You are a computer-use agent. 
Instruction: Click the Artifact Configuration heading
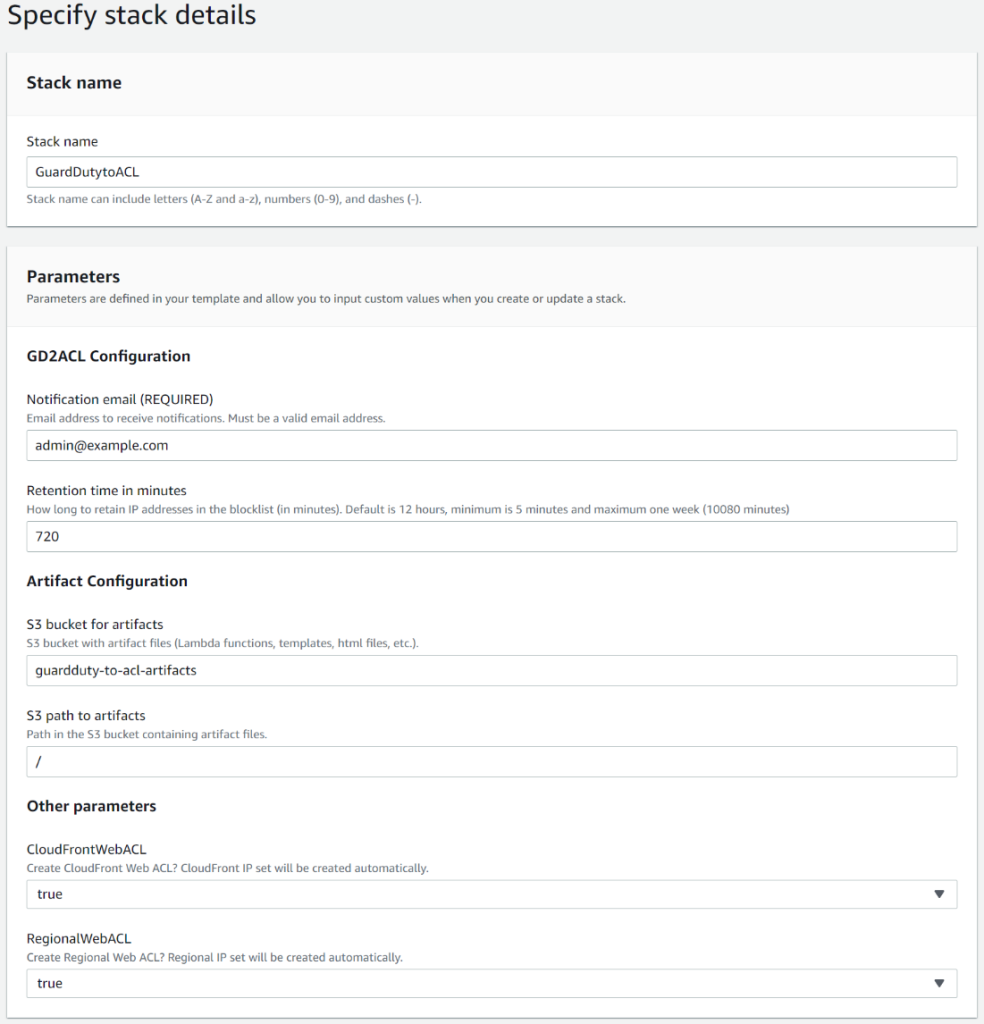(98, 581)
